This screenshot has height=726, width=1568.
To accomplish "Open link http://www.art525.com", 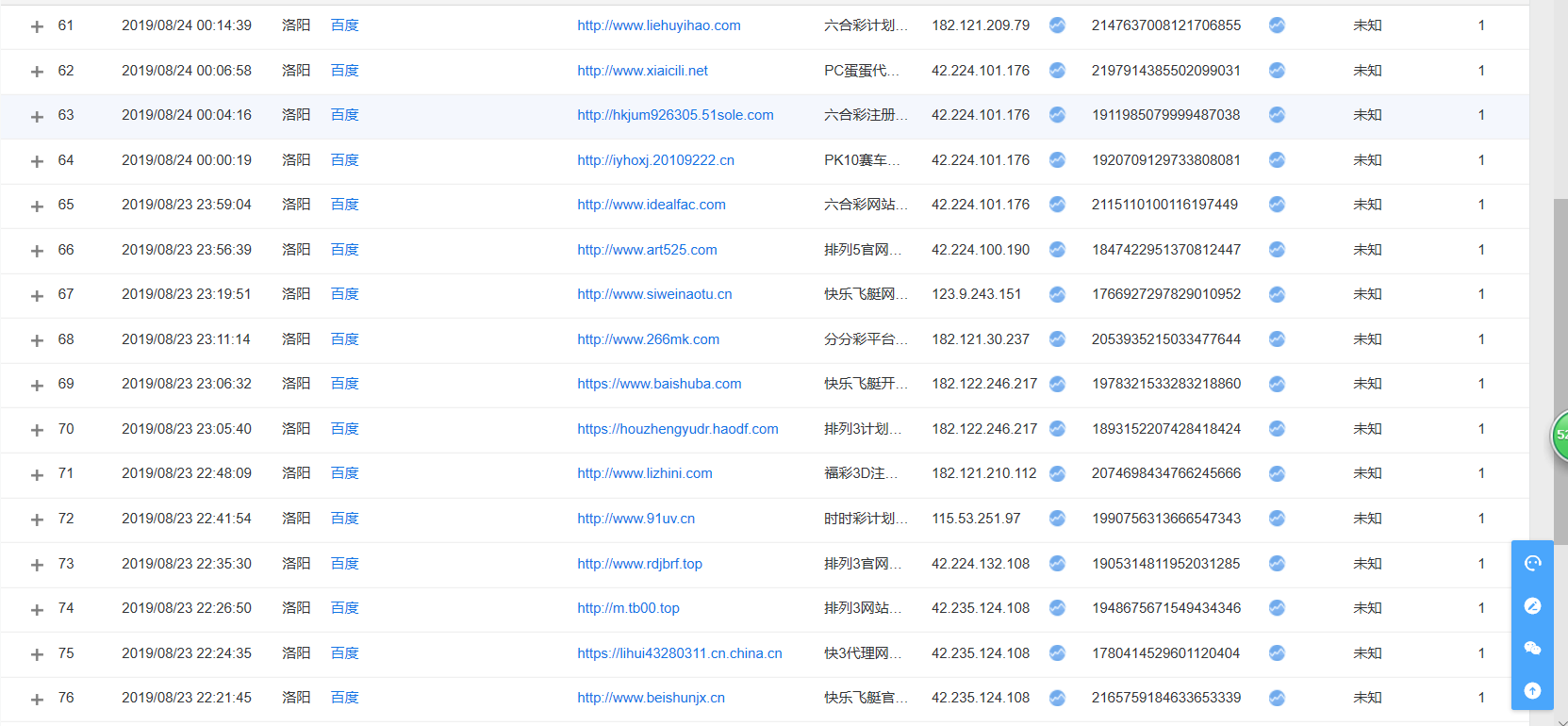I will [647, 250].
